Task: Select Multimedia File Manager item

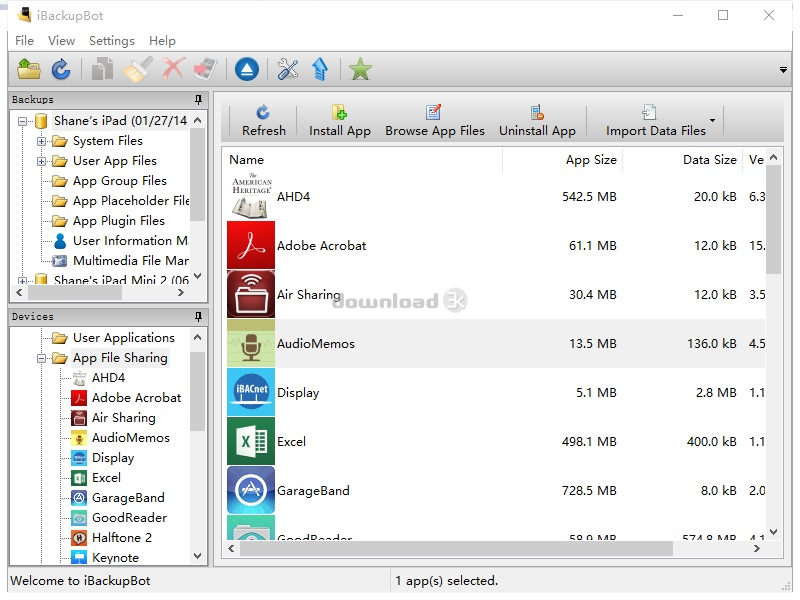Action: (x=131, y=260)
